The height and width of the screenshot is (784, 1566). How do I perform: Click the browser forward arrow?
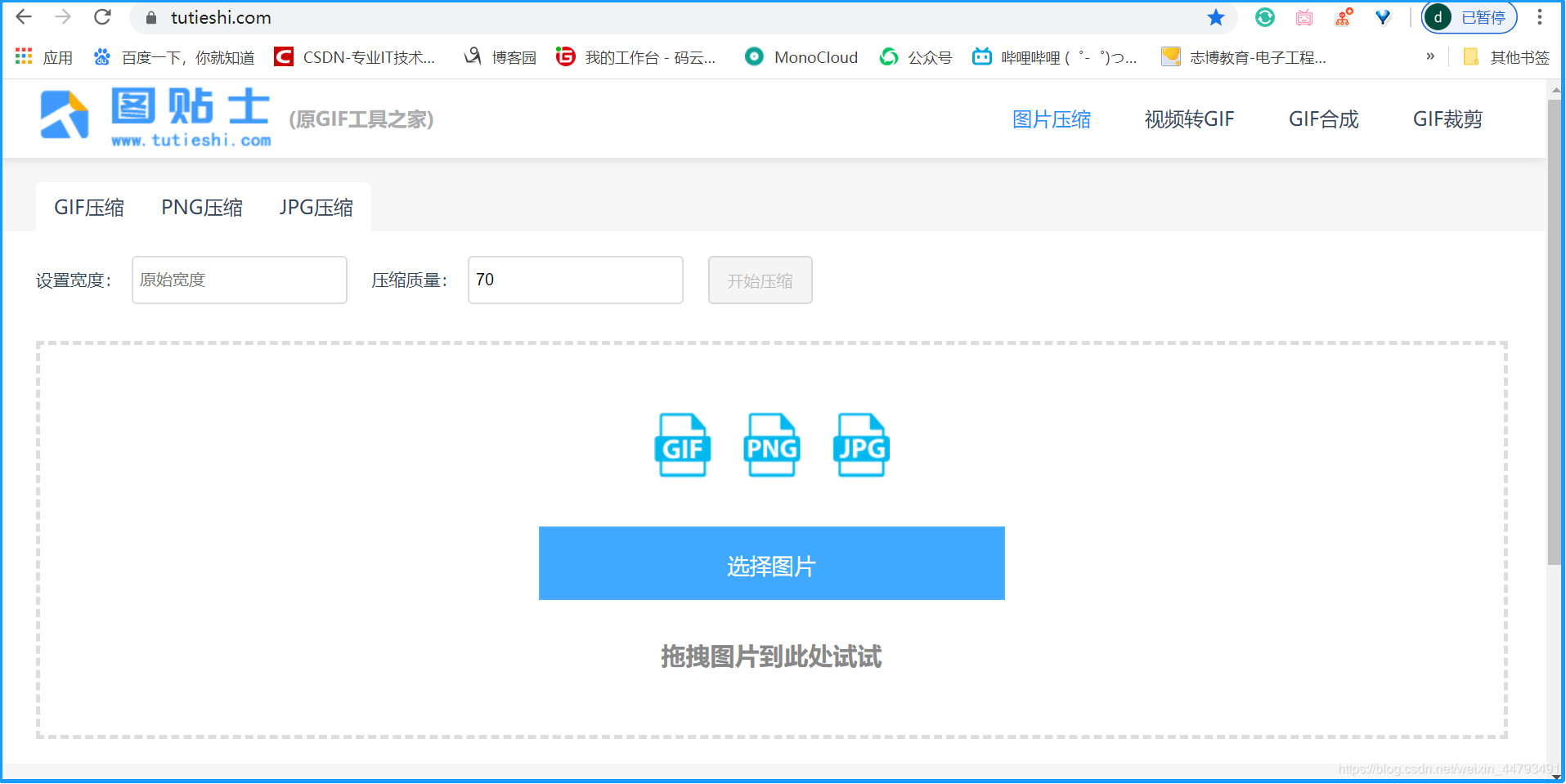click(63, 17)
